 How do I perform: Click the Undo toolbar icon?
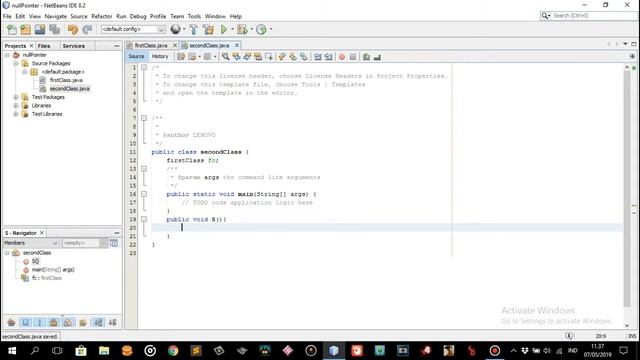pyautogui.click(x=73, y=29)
